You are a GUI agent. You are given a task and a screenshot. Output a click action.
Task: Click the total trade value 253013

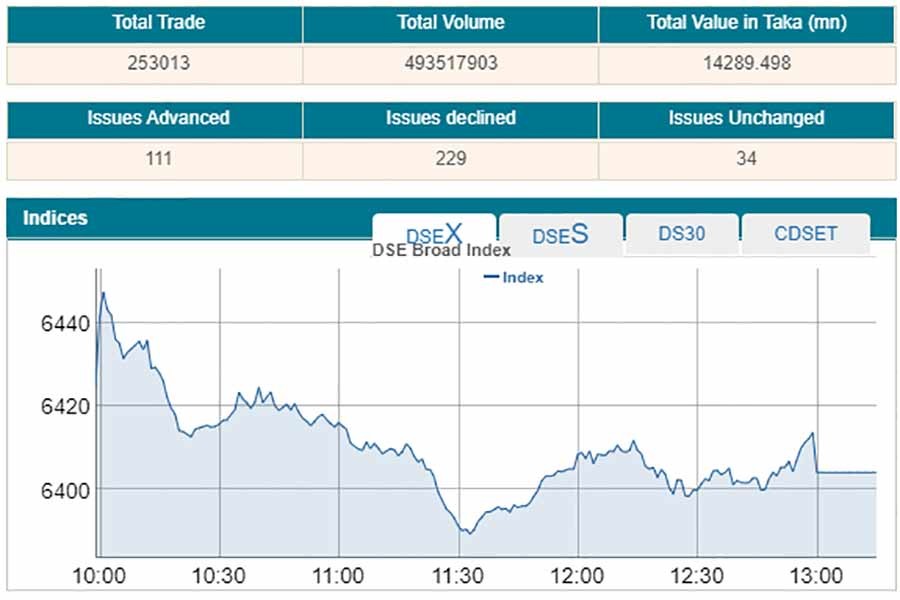pyautogui.click(x=154, y=63)
